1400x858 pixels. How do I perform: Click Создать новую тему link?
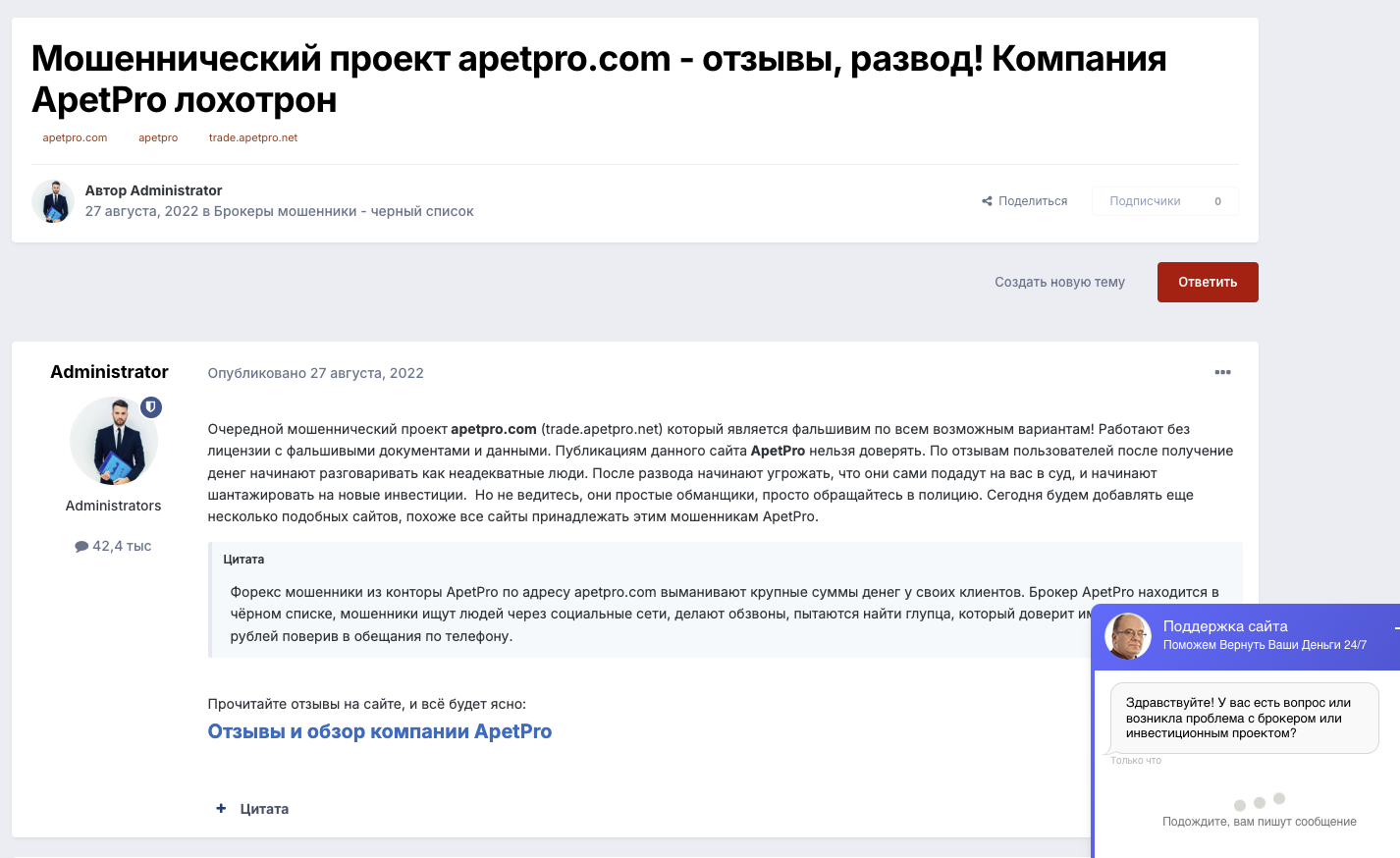click(1059, 282)
